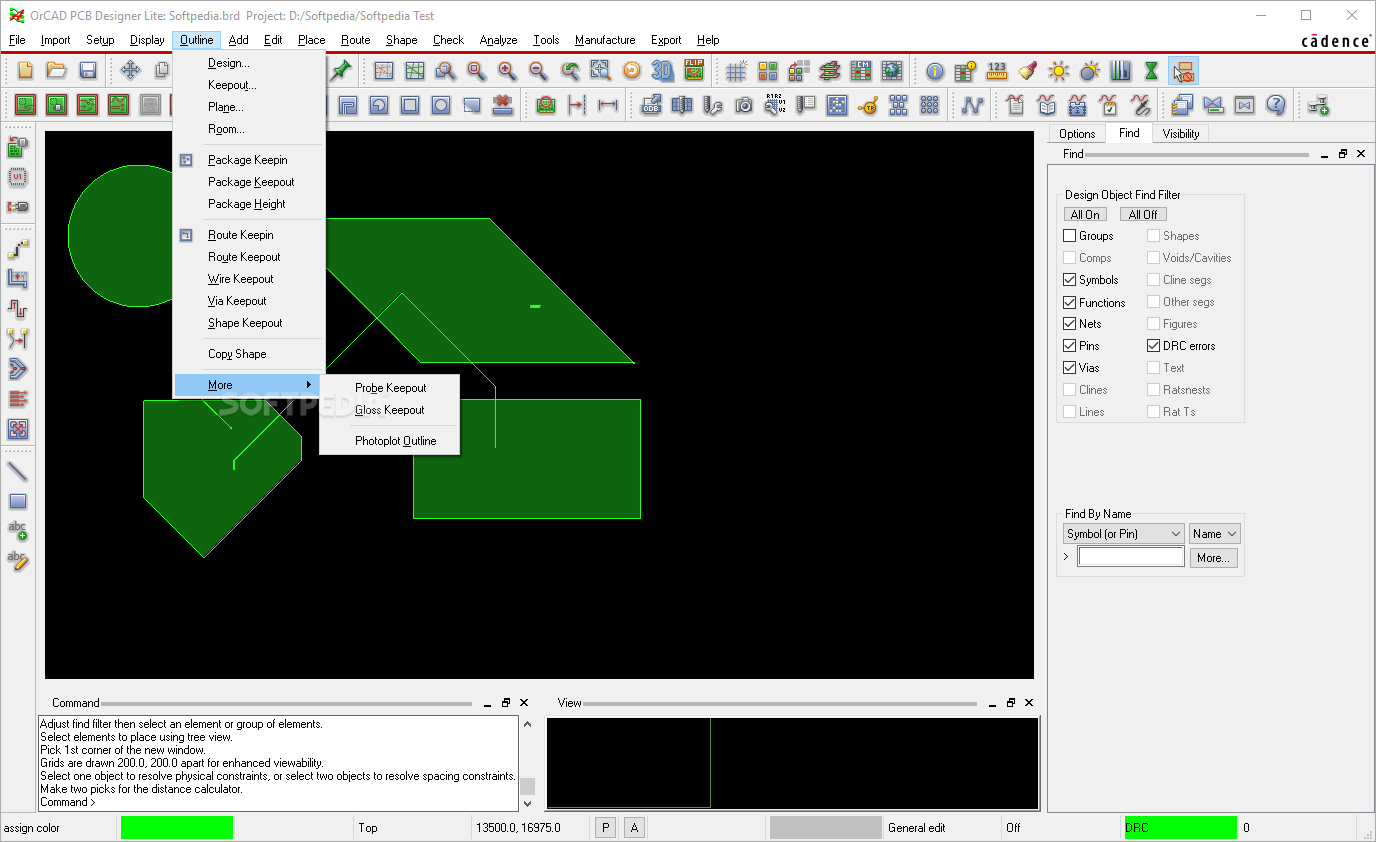Expand the More submenu in Outline menu
Image resolution: width=1376 pixels, height=842 pixels.
click(x=247, y=385)
